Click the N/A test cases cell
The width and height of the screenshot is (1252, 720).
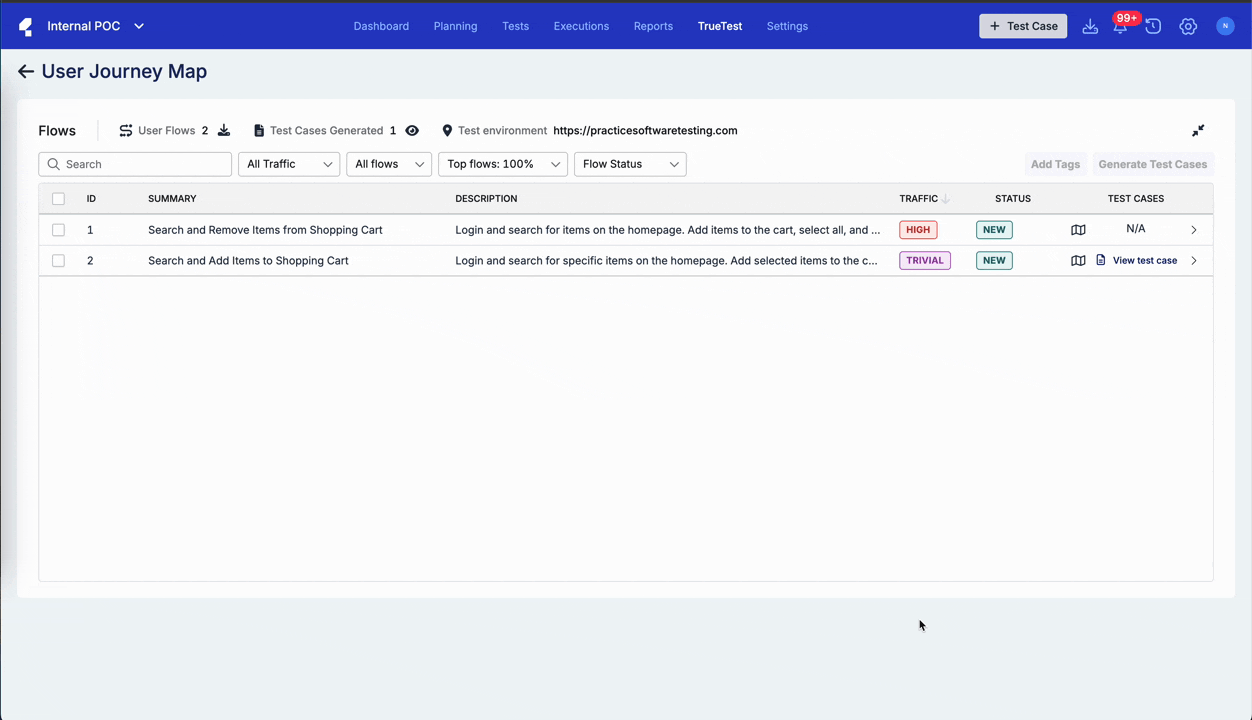(x=1136, y=229)
